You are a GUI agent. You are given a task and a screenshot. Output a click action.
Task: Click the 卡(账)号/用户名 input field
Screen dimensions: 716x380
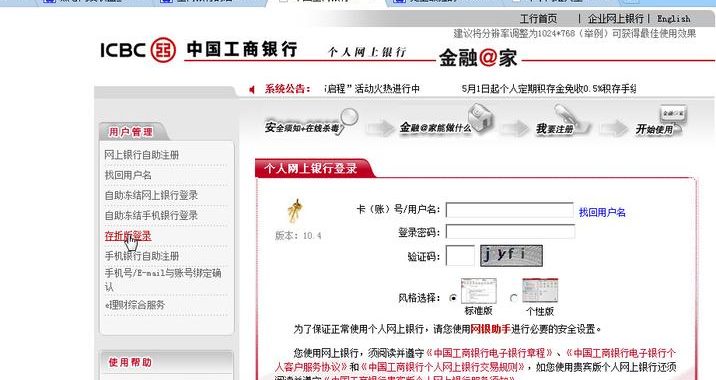[x=510, y=210]
